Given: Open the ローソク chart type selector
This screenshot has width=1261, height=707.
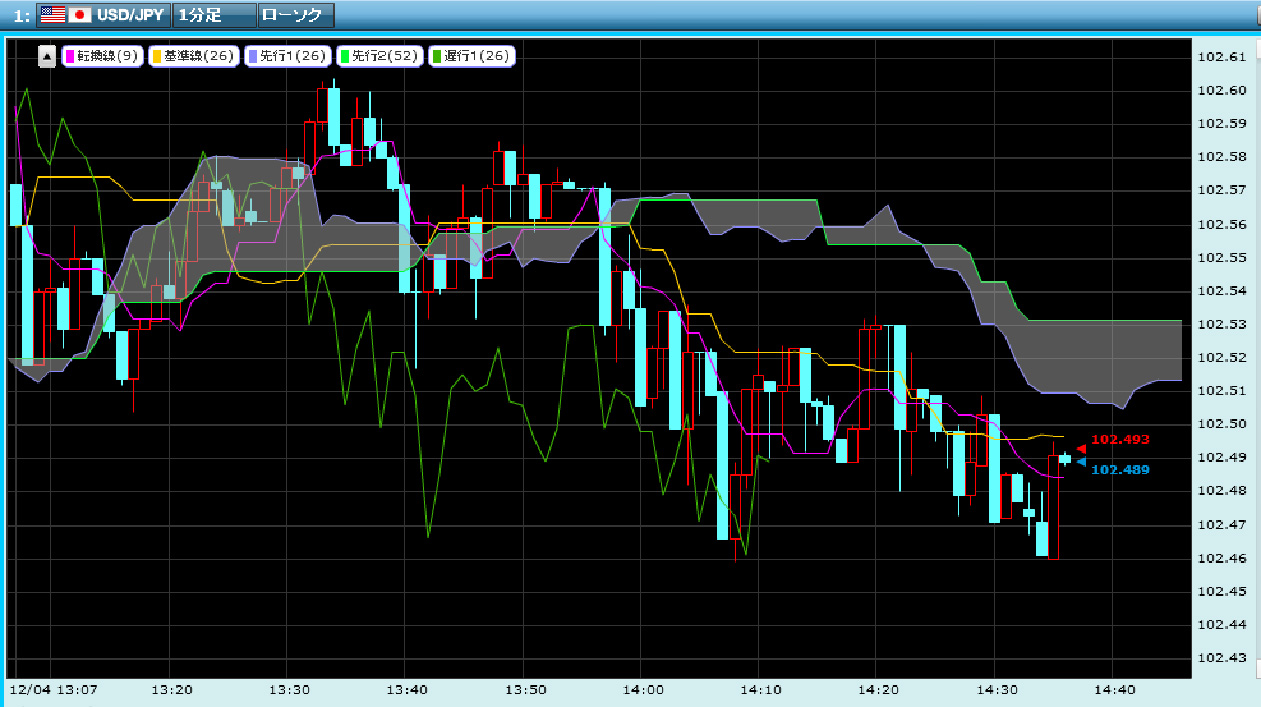Looking at the screenshot, I should tap(295, 15).
